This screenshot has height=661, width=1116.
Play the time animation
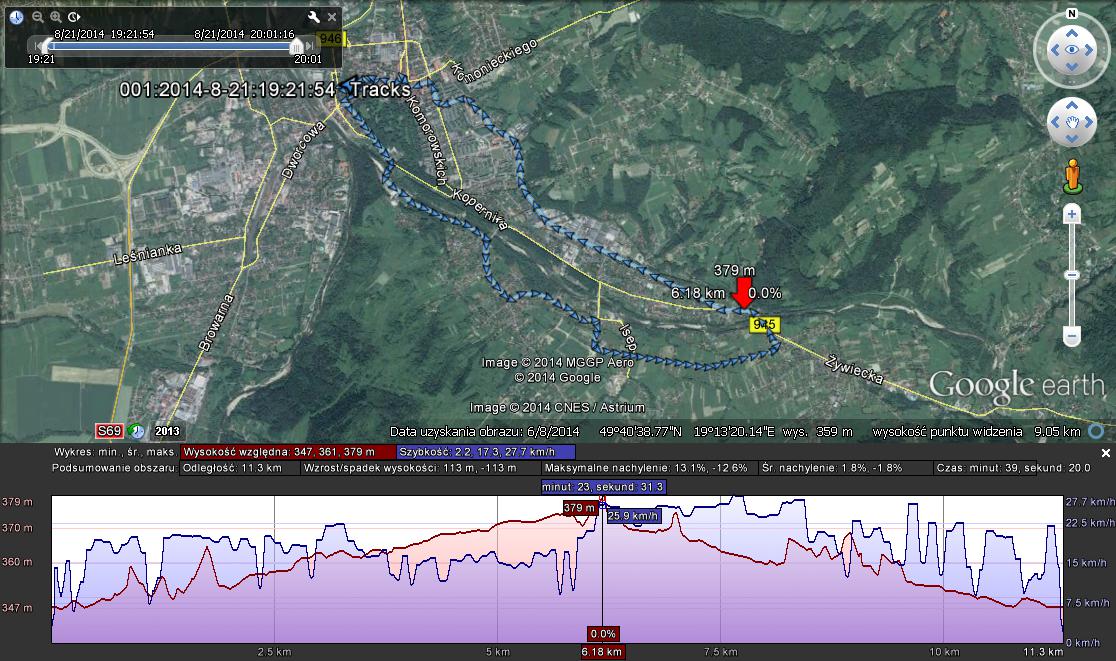[x=75, y=17]
